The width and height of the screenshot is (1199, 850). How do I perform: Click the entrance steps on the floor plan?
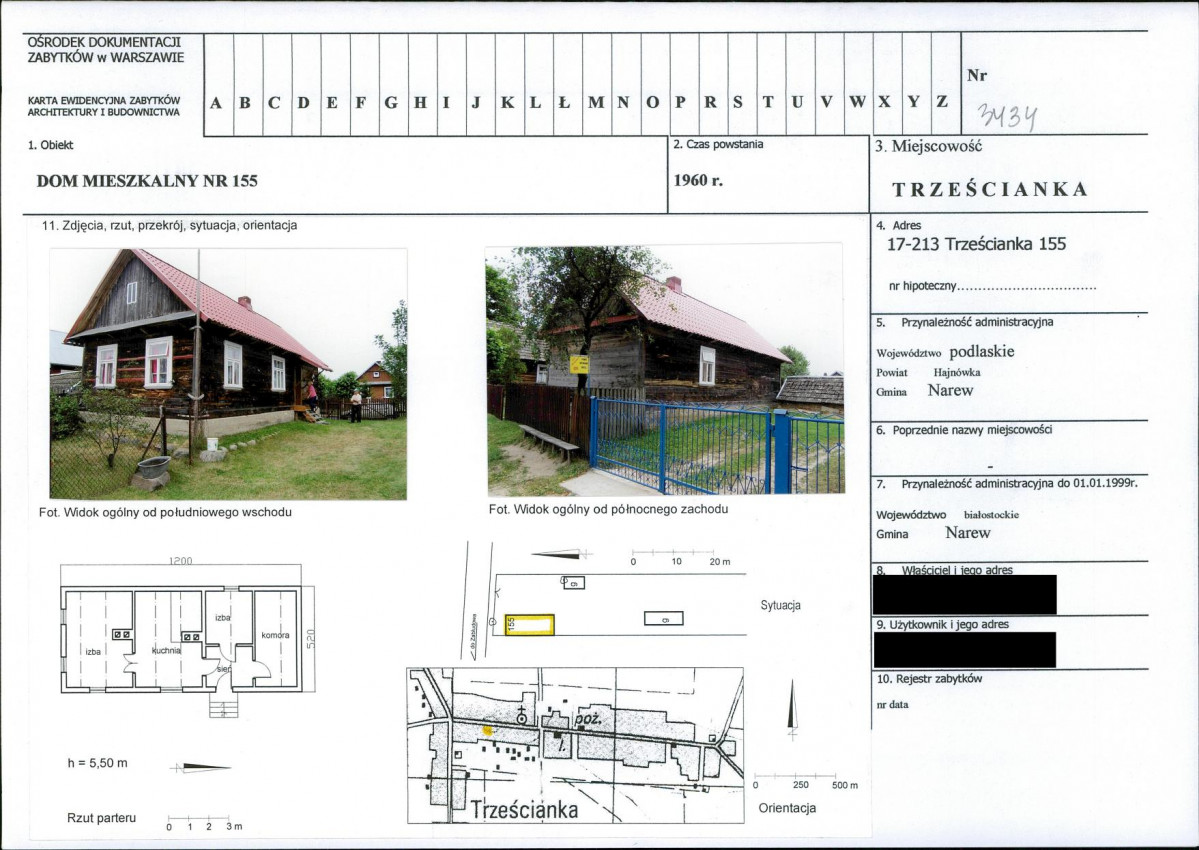pos(223,705)
